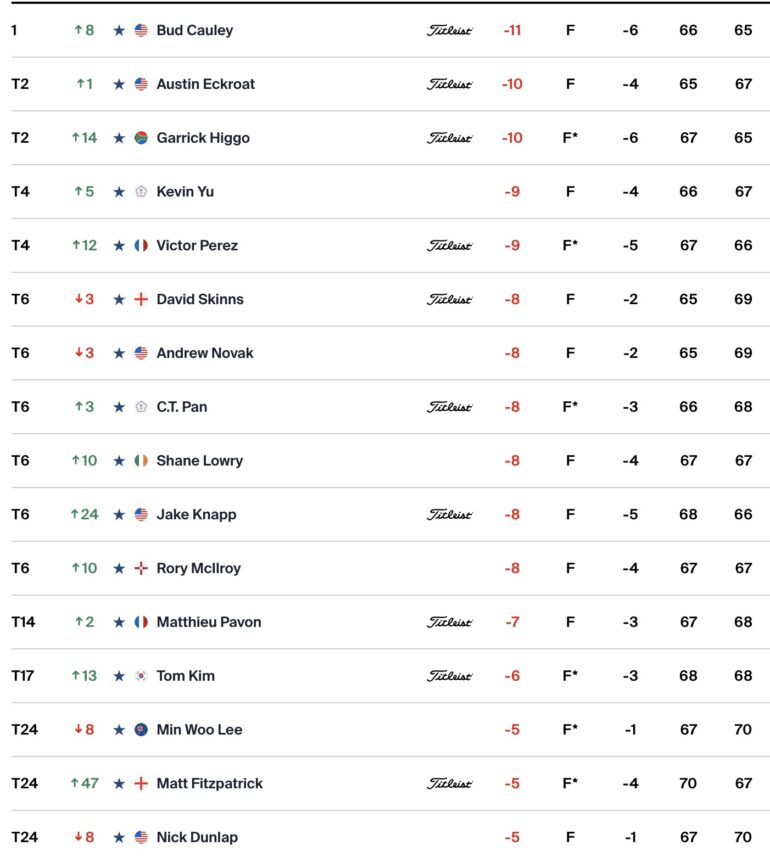770x863 pixels.
Task: Click the South Korea flag beside Tom Kim
Action: 141,676
